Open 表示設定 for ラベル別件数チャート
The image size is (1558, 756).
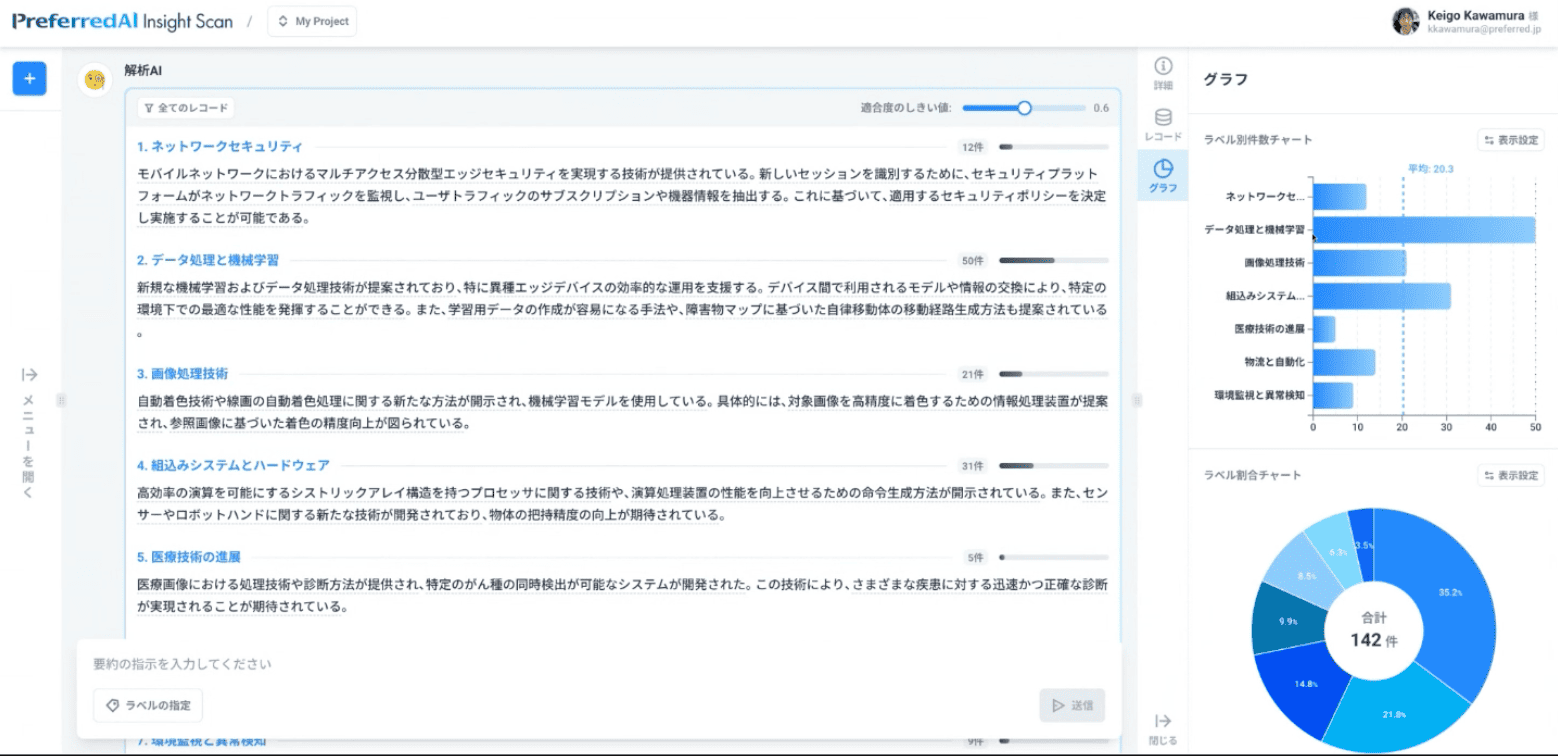(1511, 141)
